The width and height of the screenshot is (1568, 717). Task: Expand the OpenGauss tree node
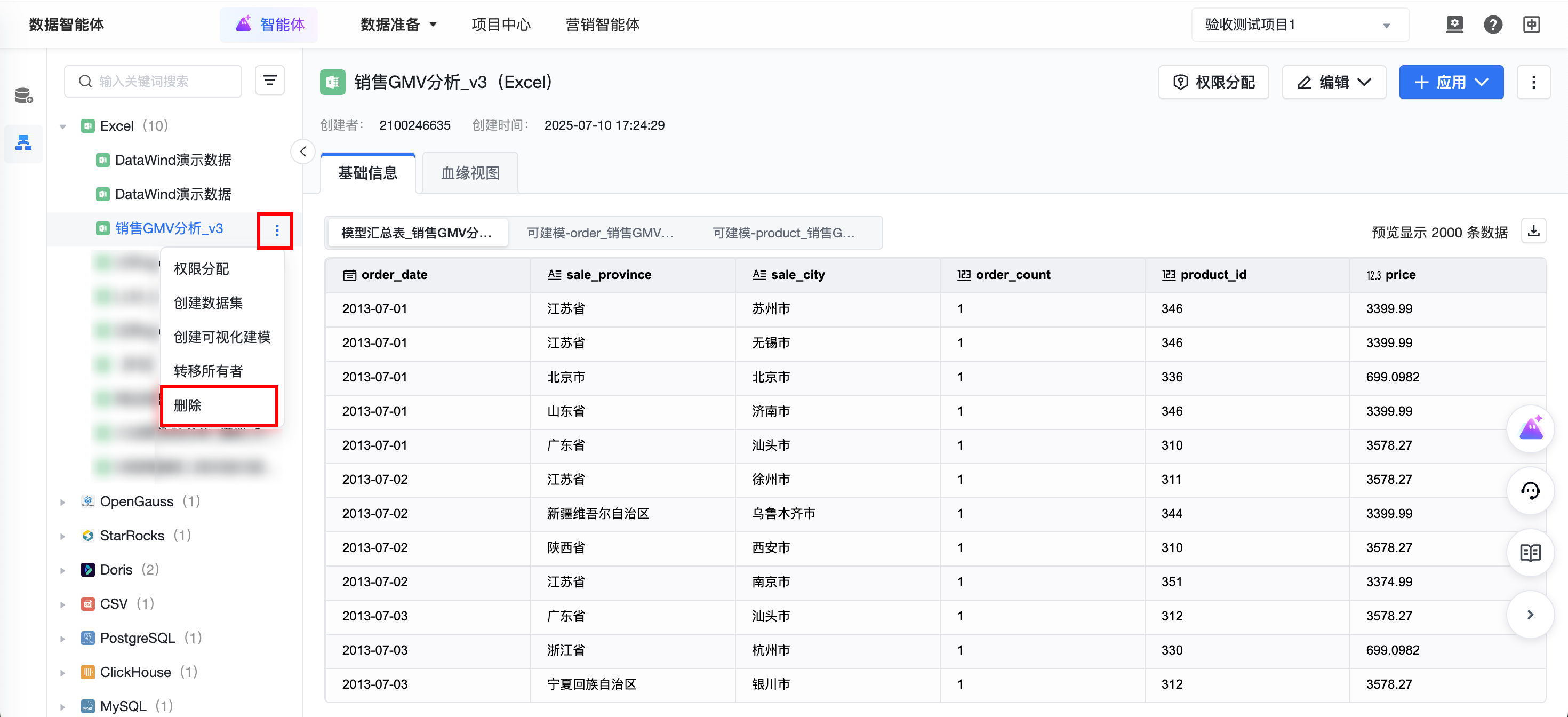63,502
